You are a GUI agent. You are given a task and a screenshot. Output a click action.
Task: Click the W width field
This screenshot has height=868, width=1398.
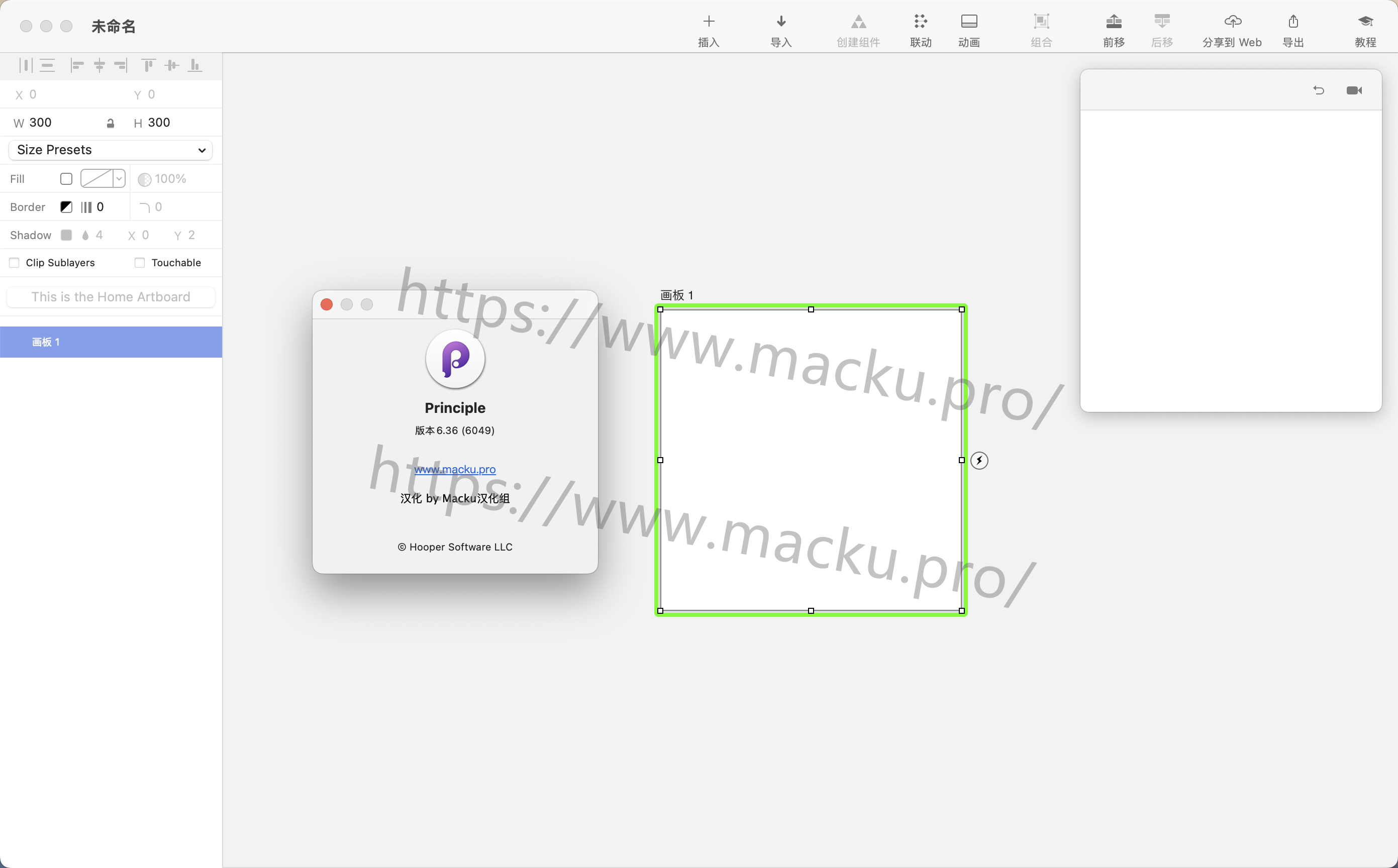(x=41, y=123)
